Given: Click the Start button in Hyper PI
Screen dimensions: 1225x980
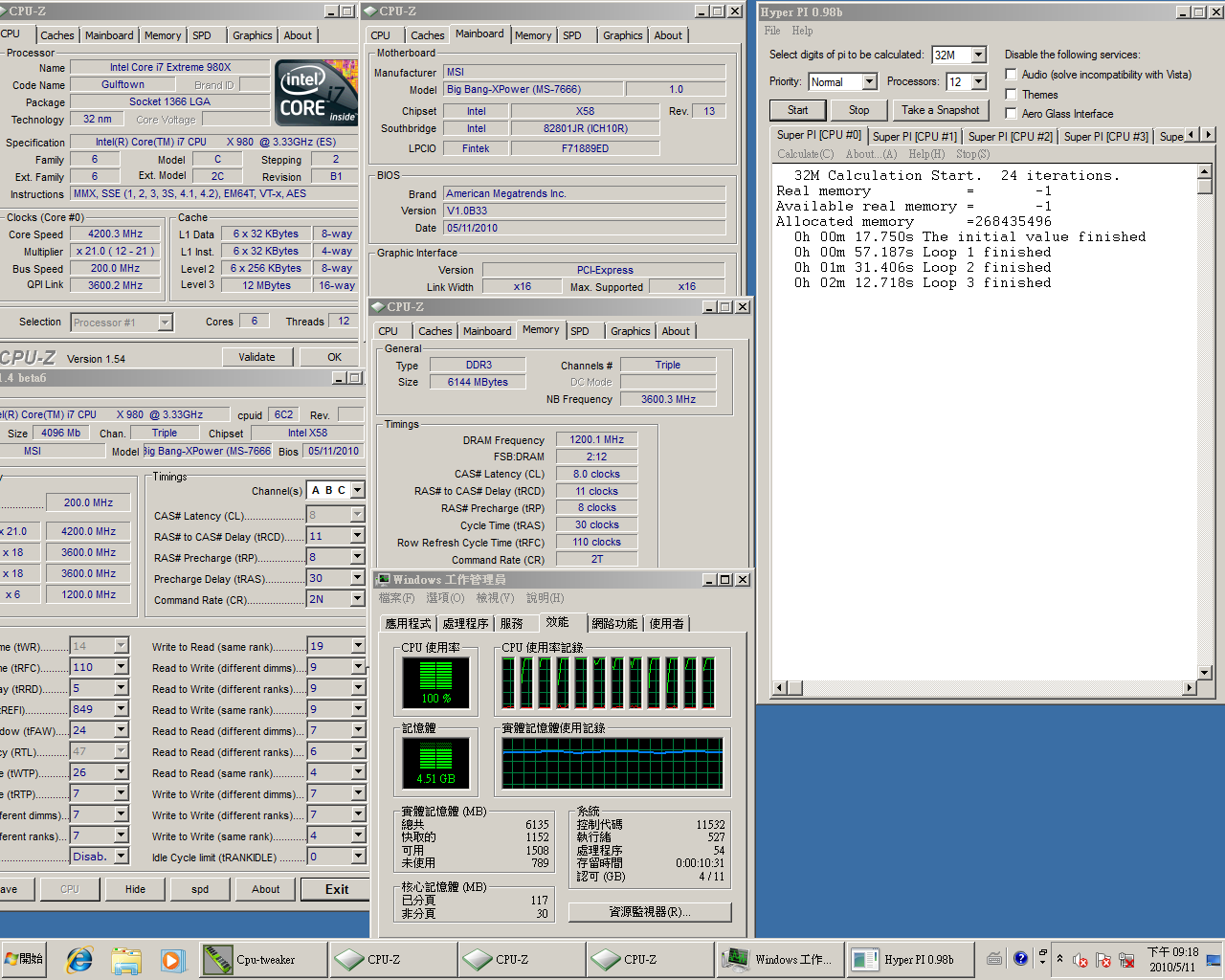Looking at the screenshot, I should point(797,110).
